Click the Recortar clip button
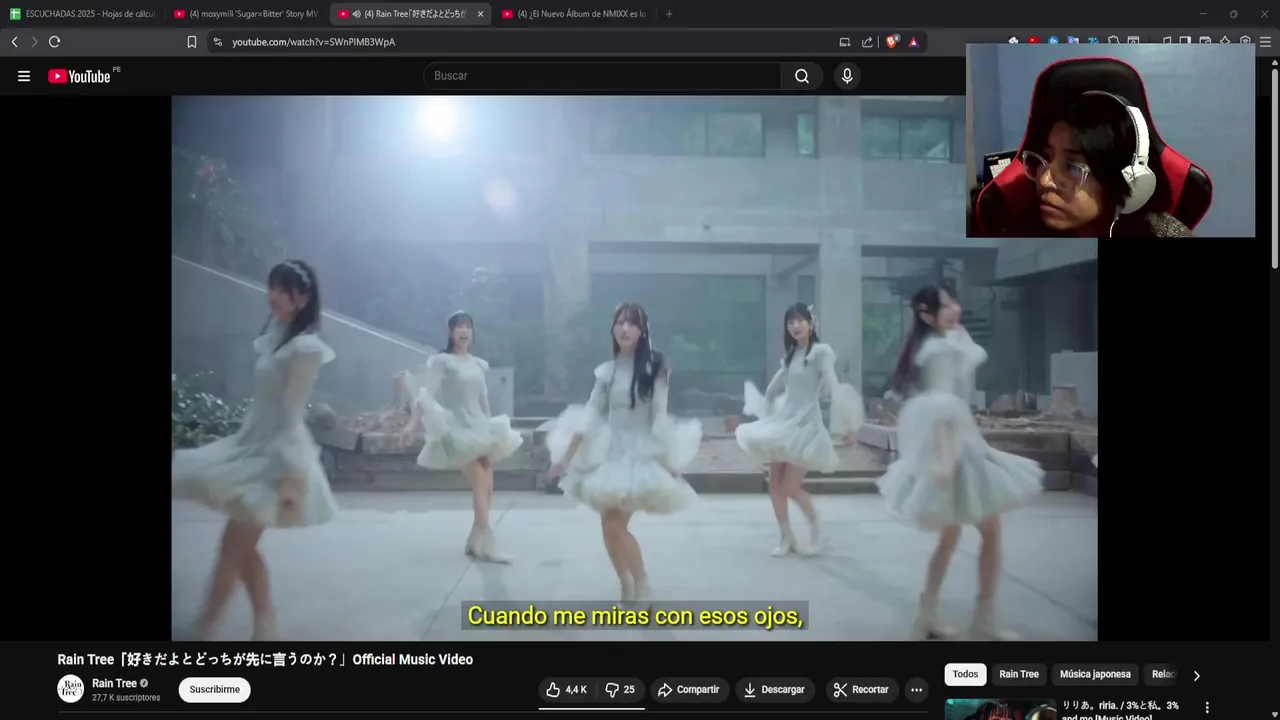This screenshot has height=720, width=1280. click(x=861, y=690)
